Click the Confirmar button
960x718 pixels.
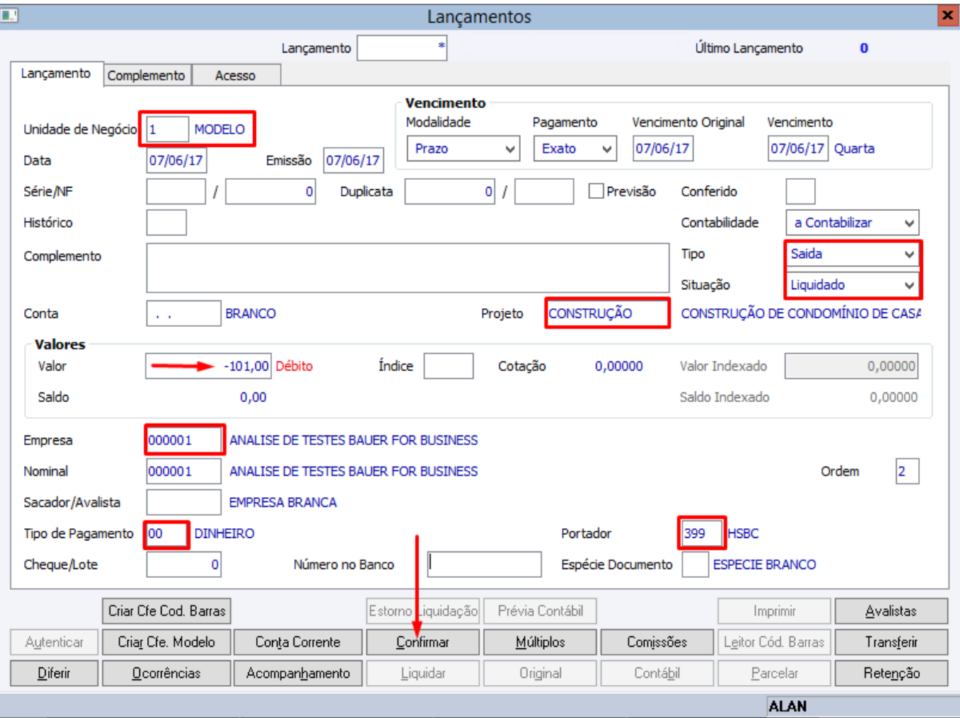pyautogui.click(x=422, y=642)
